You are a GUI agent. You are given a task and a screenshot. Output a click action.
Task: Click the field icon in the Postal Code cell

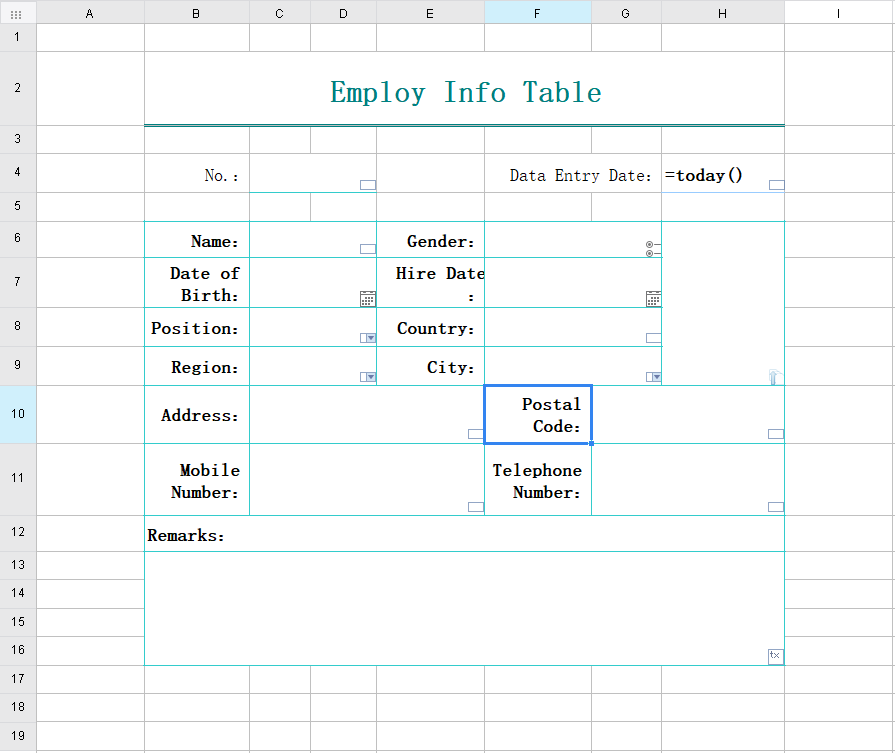(x=775, y=434)
